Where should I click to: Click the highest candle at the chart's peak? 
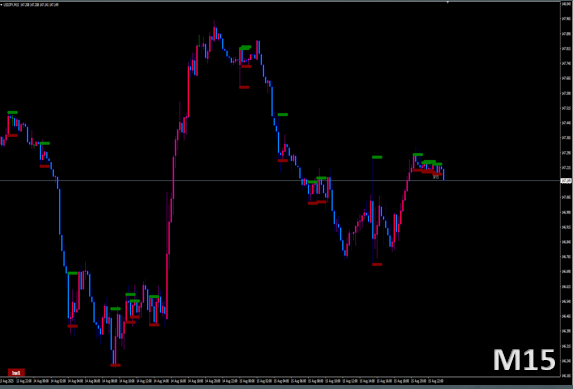(215, 33)
